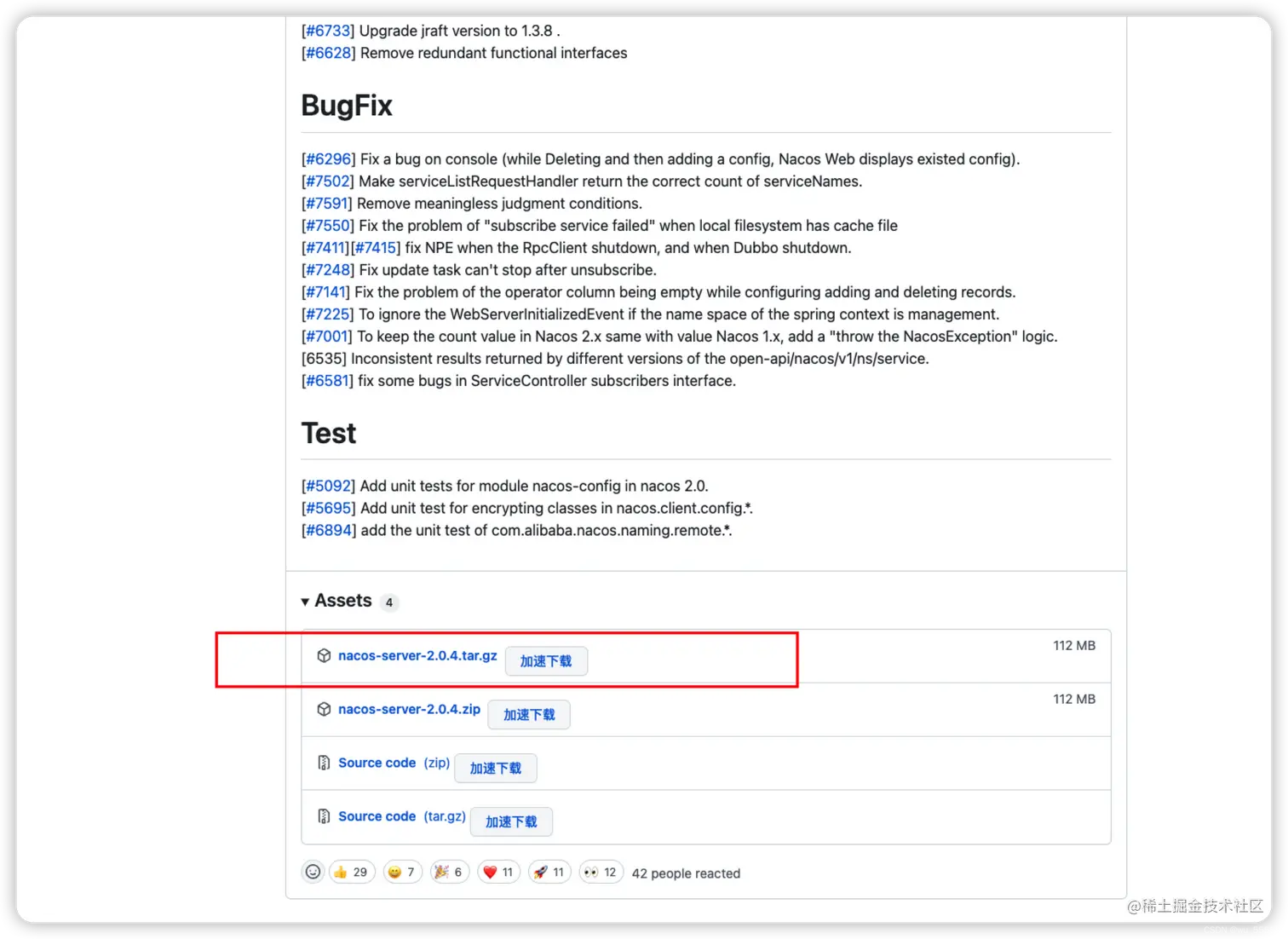
Task: Toggle the heart reaction with 11
Action: (498, 872)
